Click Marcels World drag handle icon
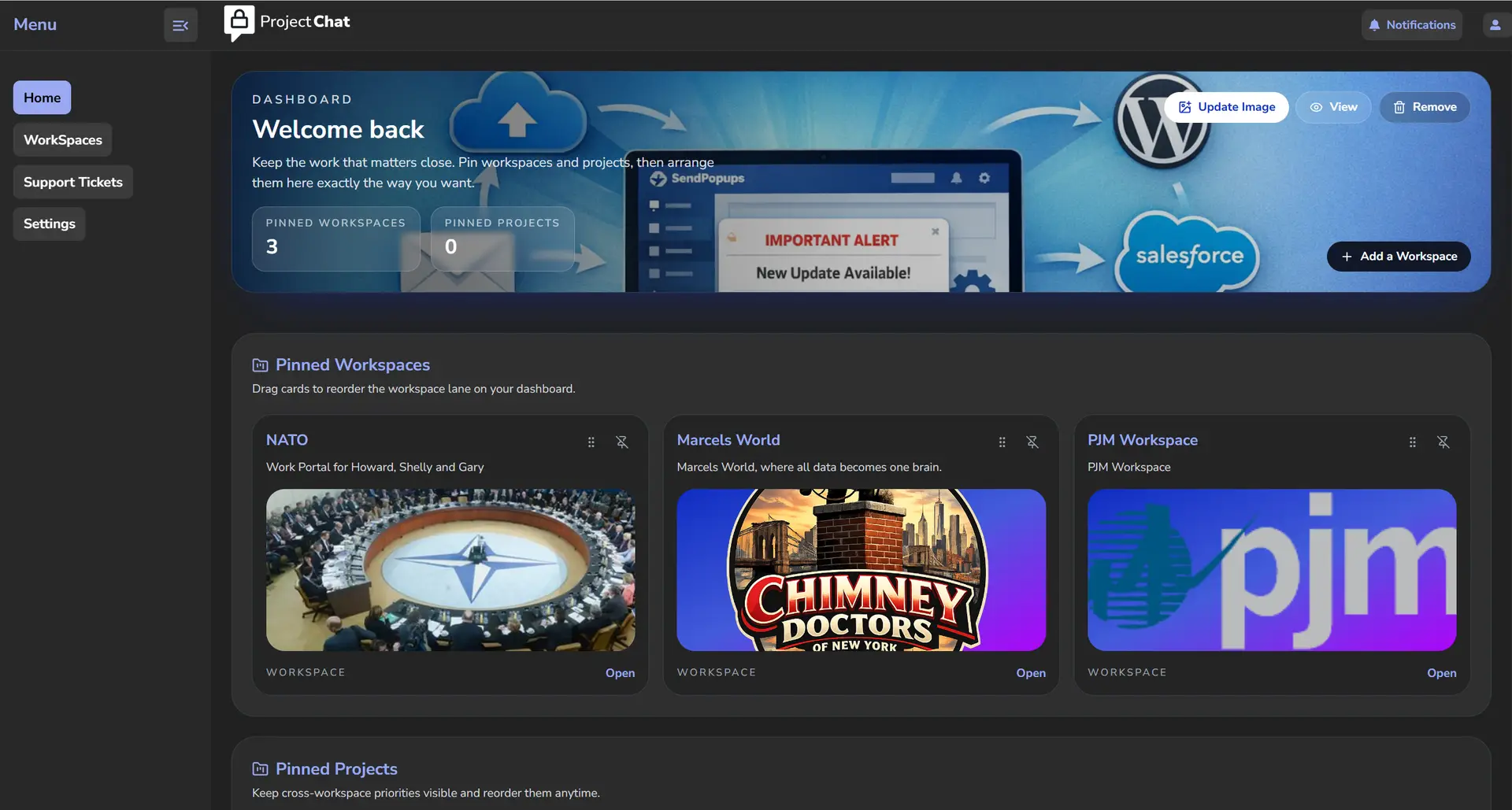The width and height of the screenshot is (1512, 810). point(1002,442)
